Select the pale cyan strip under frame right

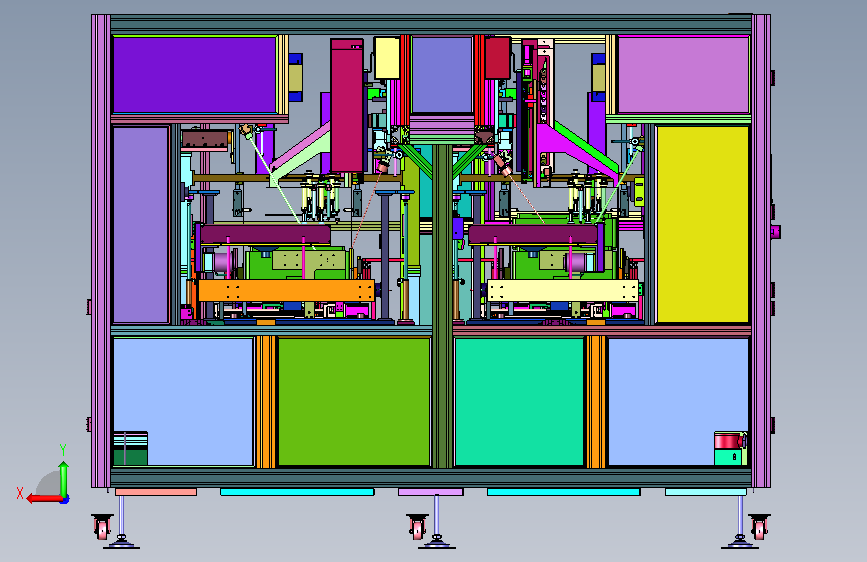706,492
